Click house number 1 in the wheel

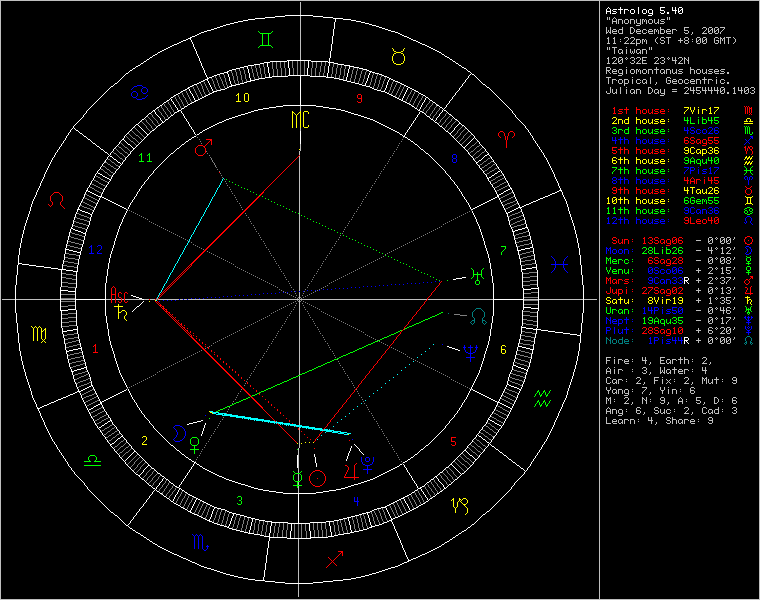coord(95,349)
